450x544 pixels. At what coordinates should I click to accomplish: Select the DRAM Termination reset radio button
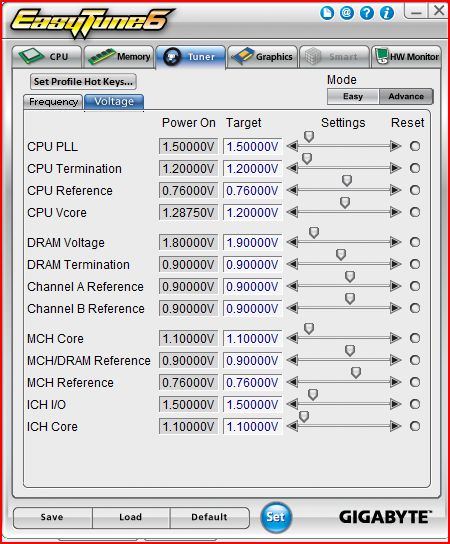click(x=415, y=264)
